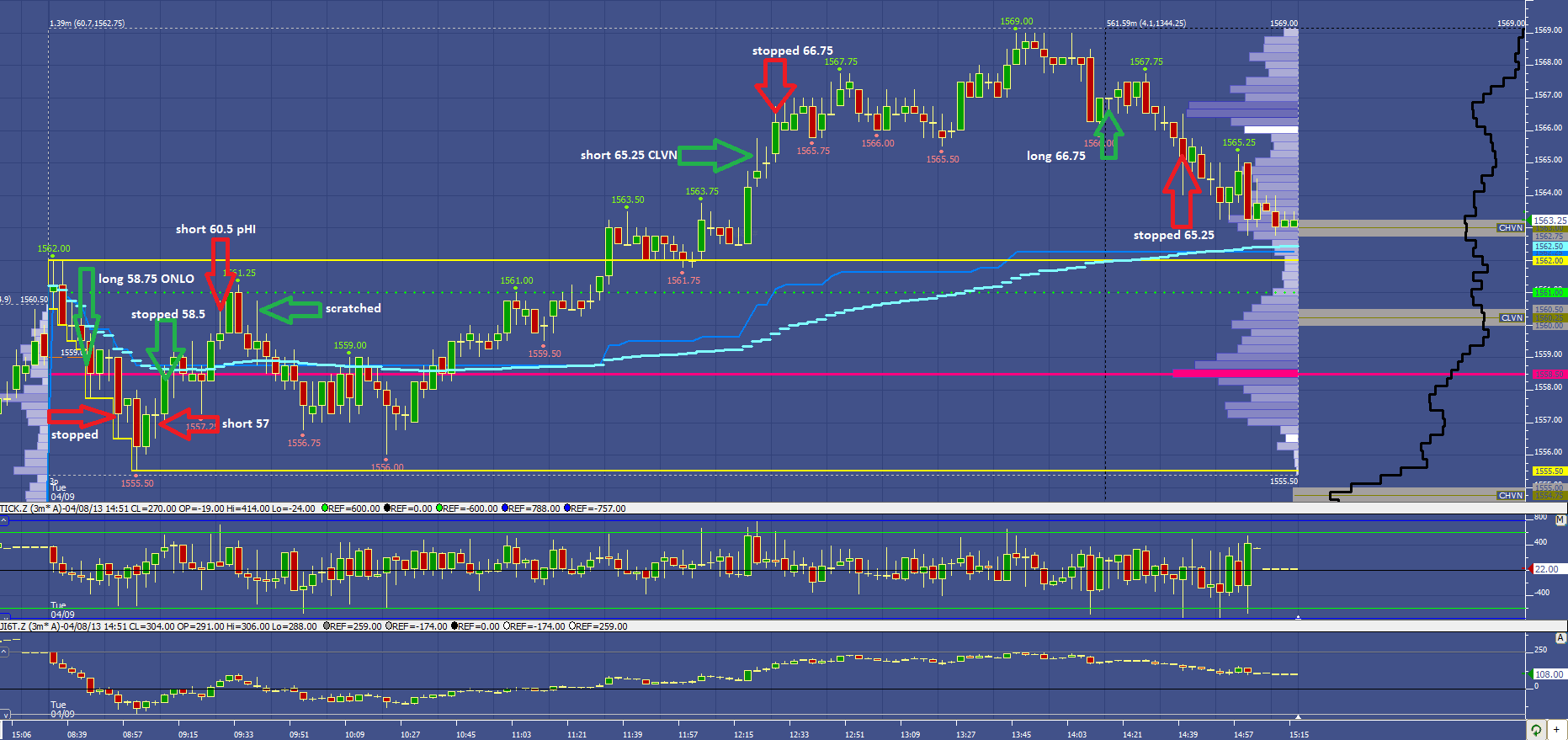1568x740 pixels.
Task: Click the gray dot beside REF=259.00 in JI6T header
Action: pyautogui.click(x=327, y=626)
